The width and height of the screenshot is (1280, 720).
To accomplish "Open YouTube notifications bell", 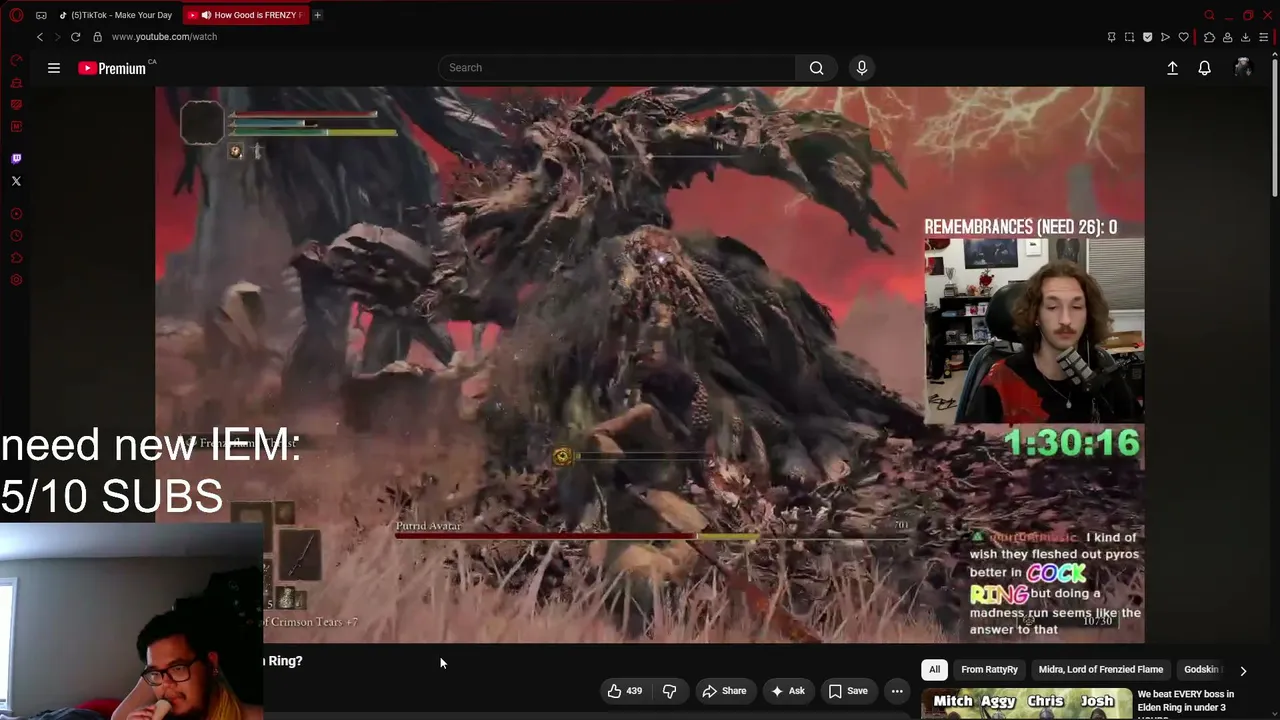I will pos(1204,68).
